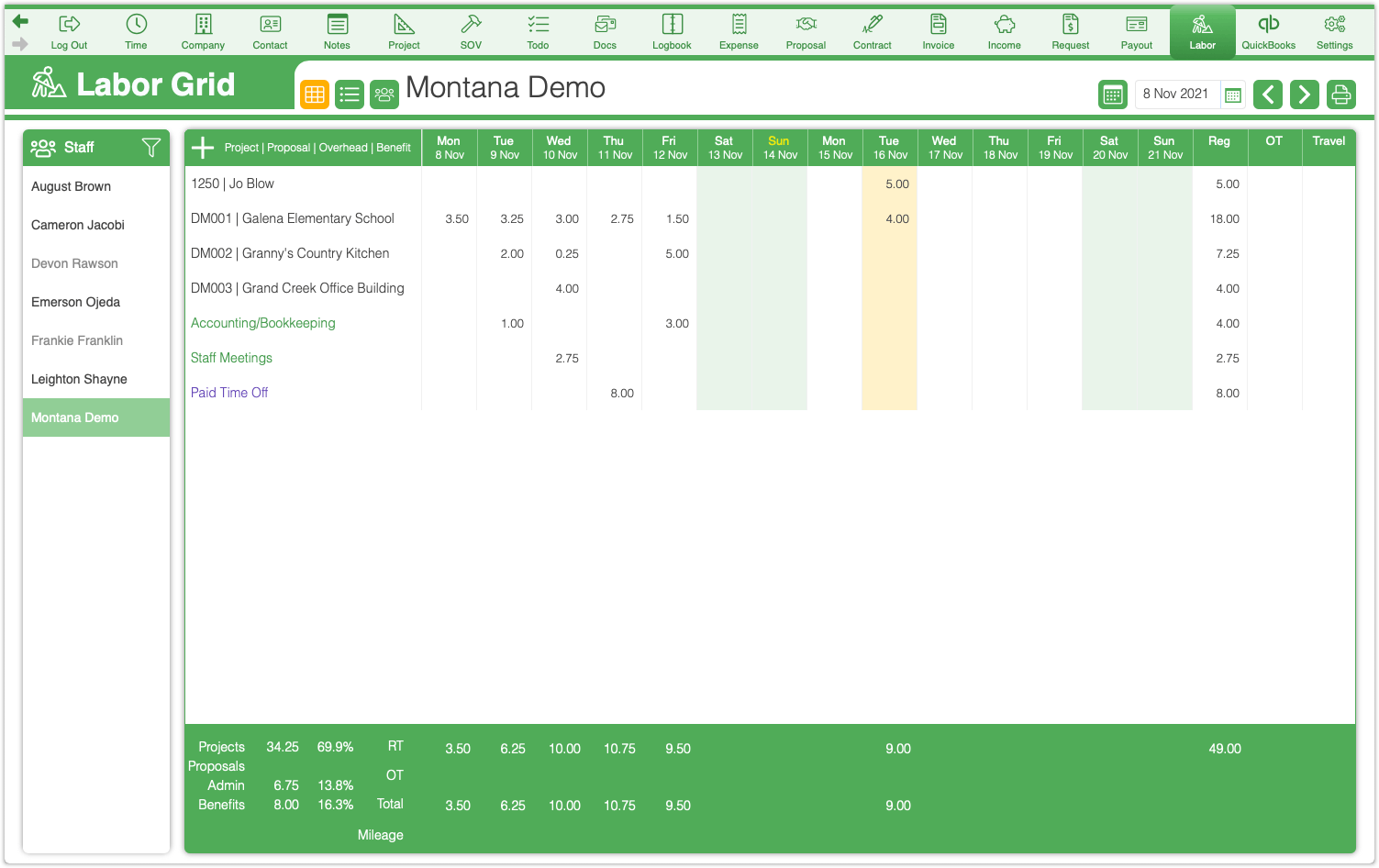Switch to staff group view toggle
Screen dimensions: 1379x868
(384, 94)
